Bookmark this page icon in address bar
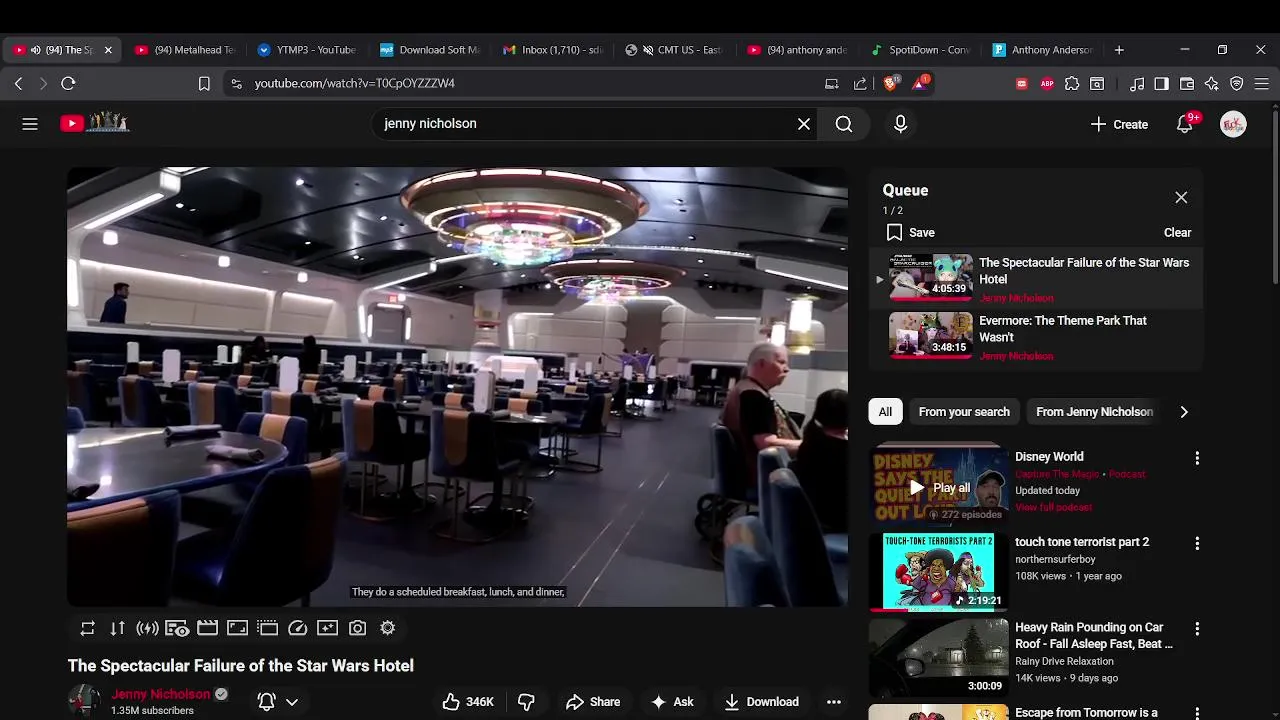Viewport: 1280px width, 720px height. coord(204,84)
